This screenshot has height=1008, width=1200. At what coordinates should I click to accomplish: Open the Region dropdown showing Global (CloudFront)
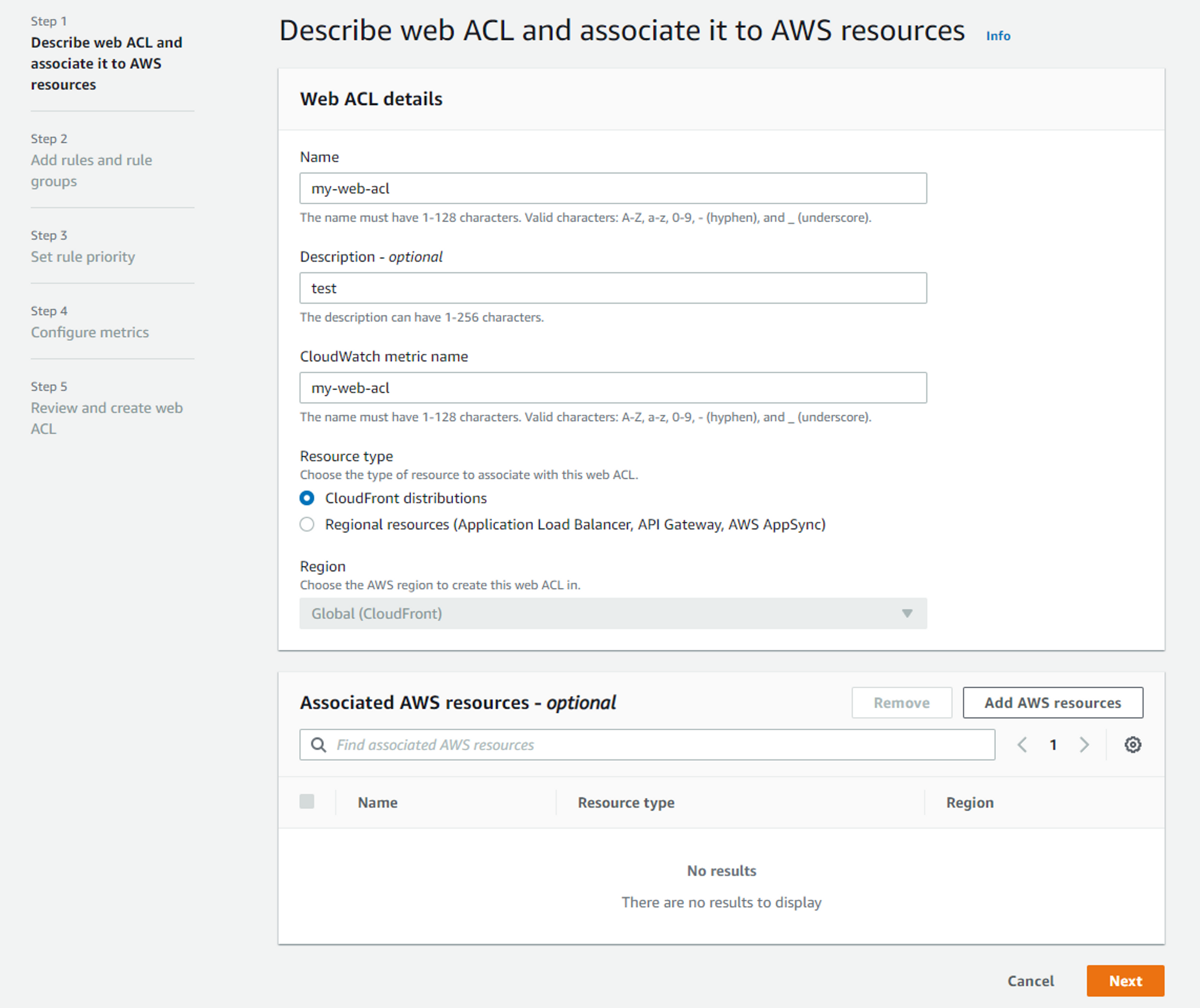pos(613,613)
